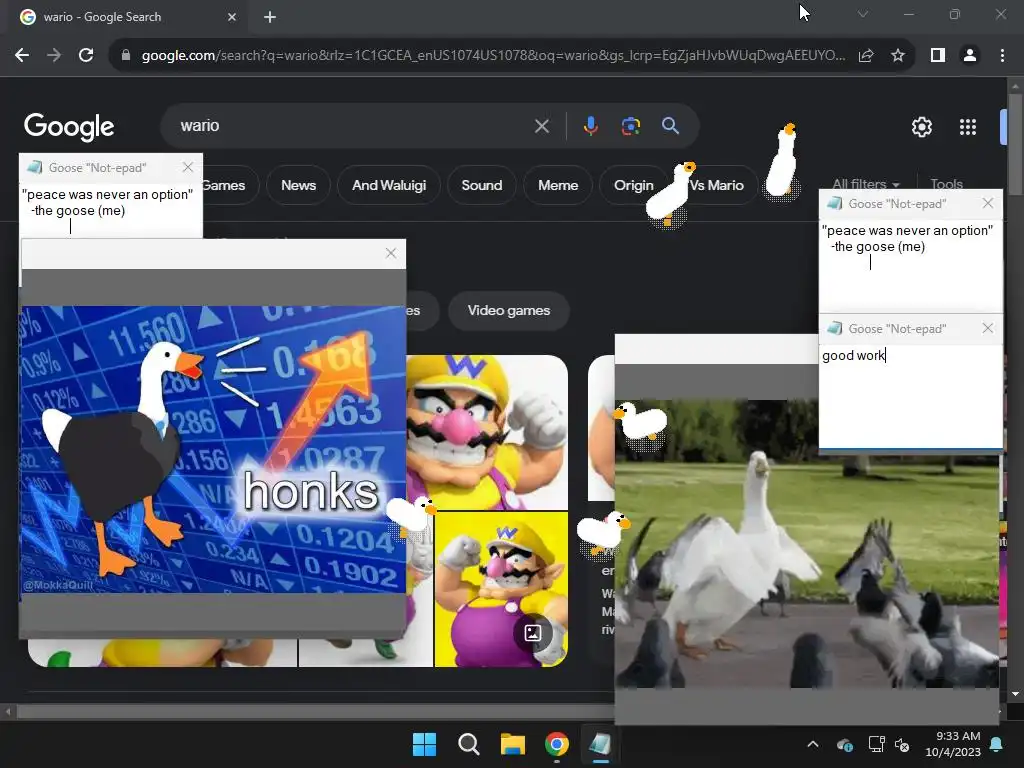Open the angry Wario face thumbnail
The image size is (1024, 768).
click(x=487, y=432)
